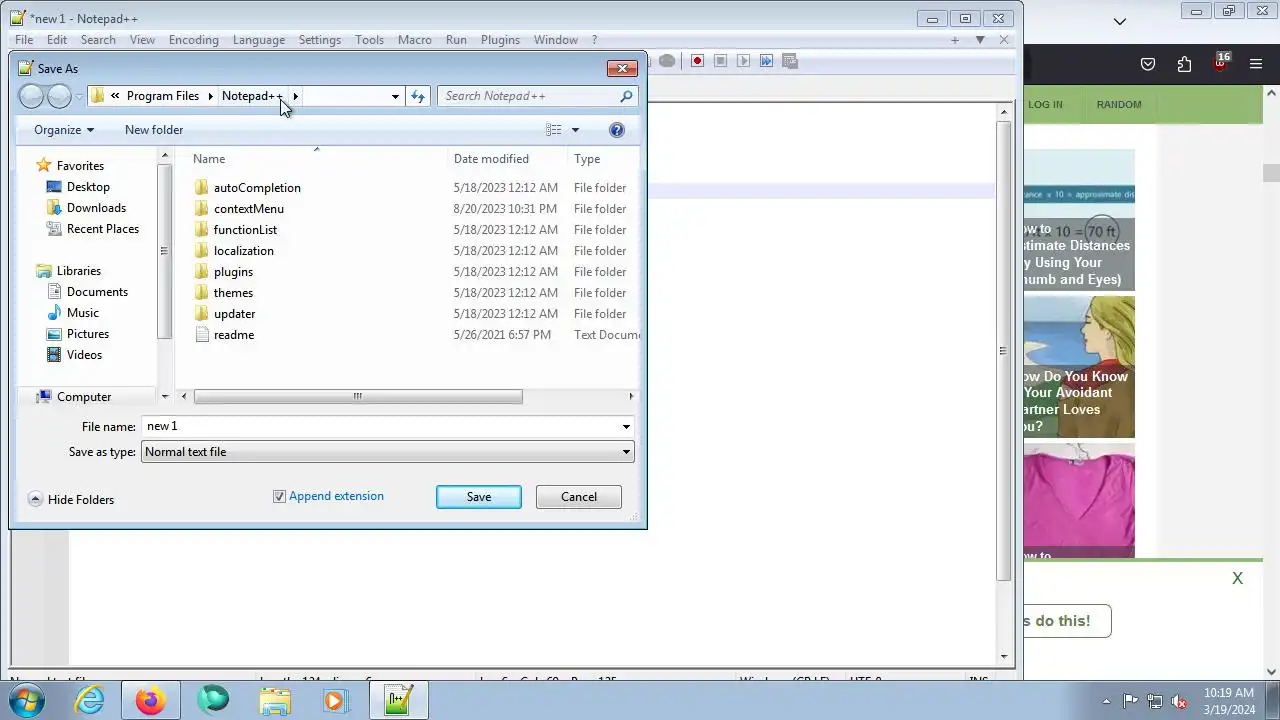Open the Save As help icon
The height and width of the screenshot is (720, 1280).
pyautogui.click(x=617, y=130)
